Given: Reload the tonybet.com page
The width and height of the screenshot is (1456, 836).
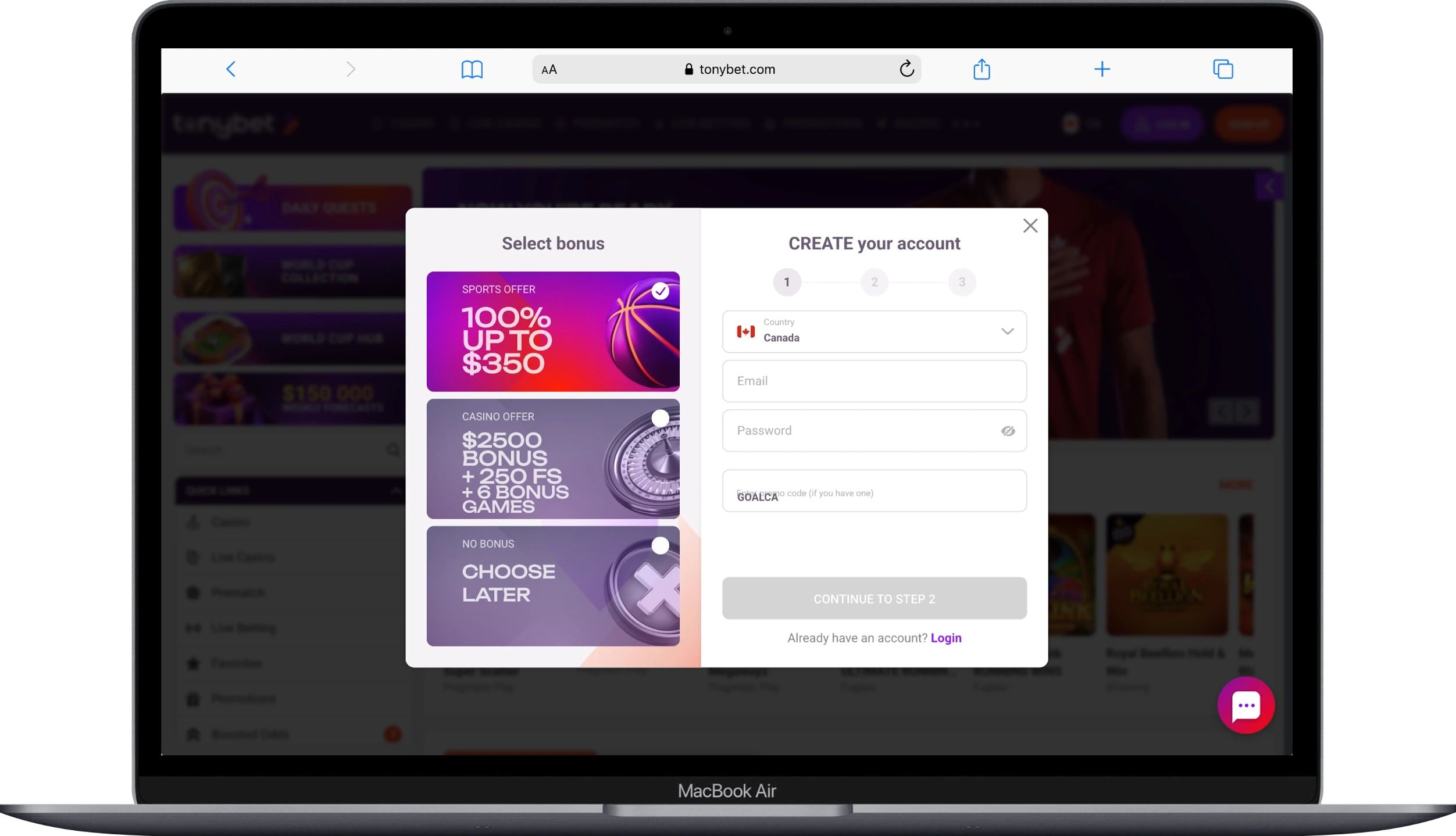Looking at the screenshot, I should tap(907, 69).
